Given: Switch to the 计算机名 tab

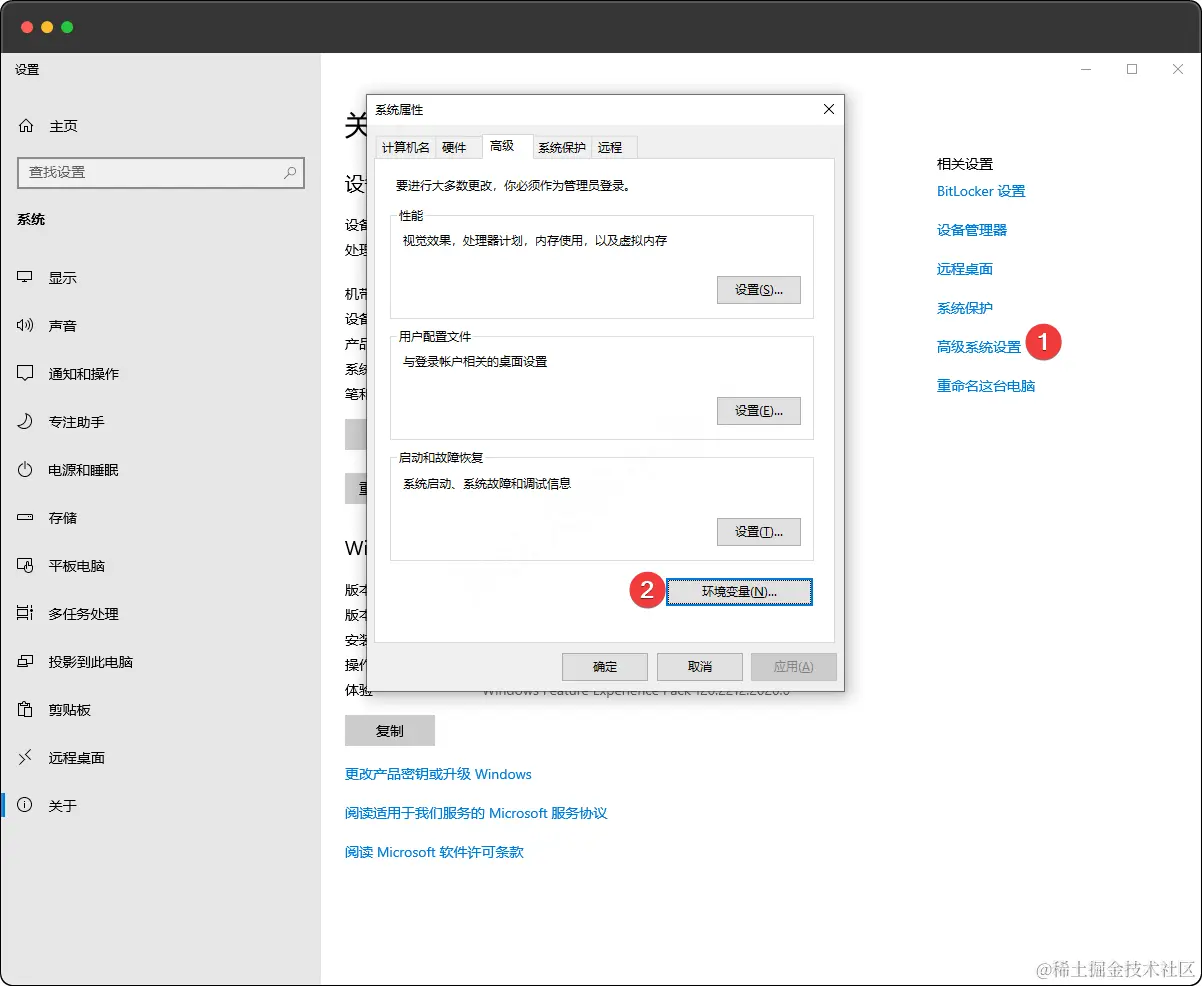Looking at the screenshot, I should (405, 147).
